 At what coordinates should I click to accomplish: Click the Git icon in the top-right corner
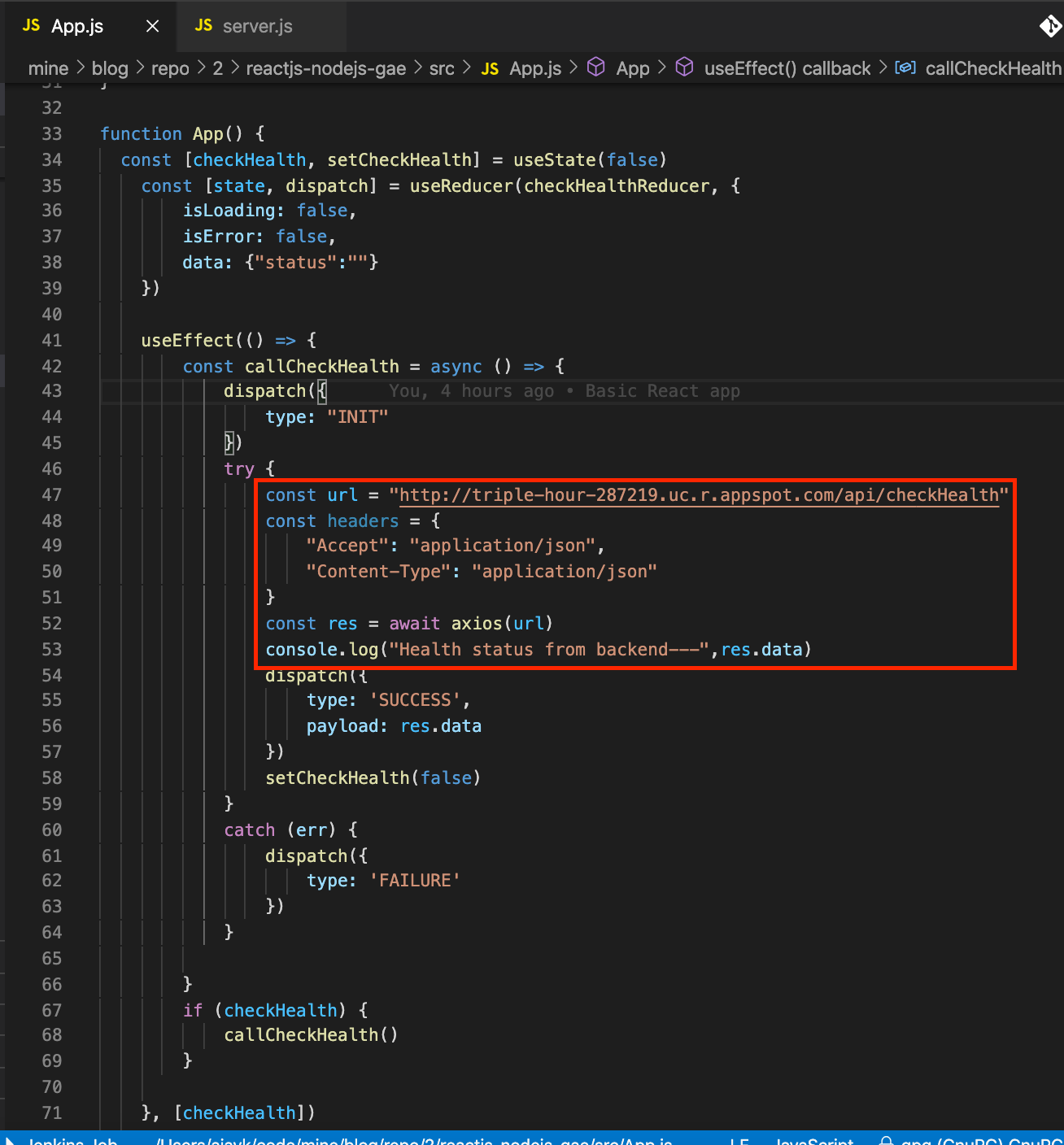(1050, 27)
